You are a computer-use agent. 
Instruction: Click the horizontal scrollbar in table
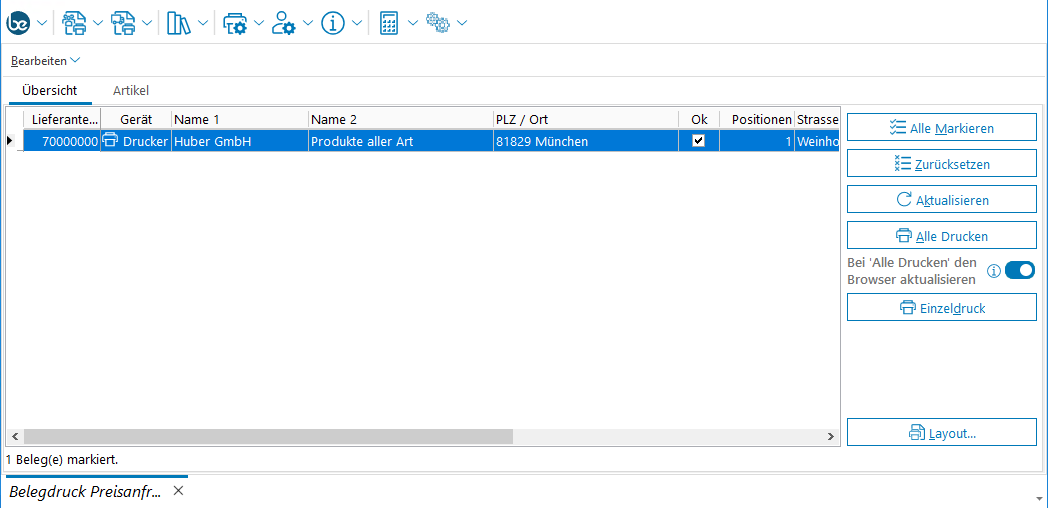point(268,437)
